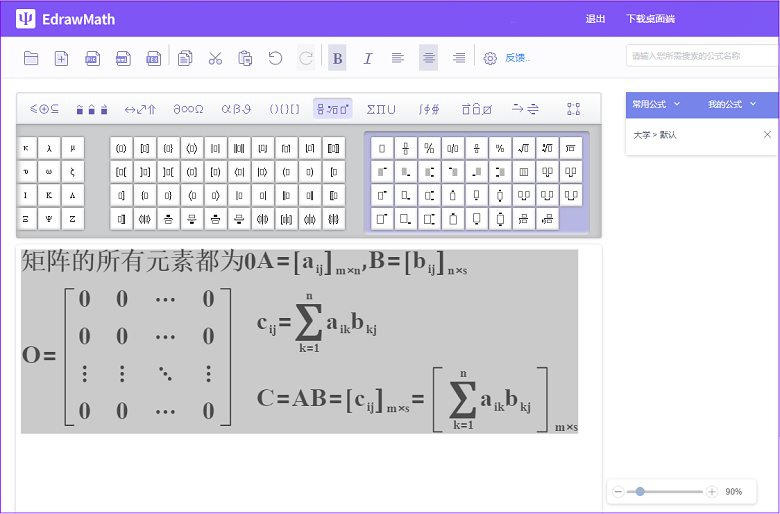Screen dimensions: 780x514
Task: Open integral templates category ∫∮
Action: coord(429,108)
